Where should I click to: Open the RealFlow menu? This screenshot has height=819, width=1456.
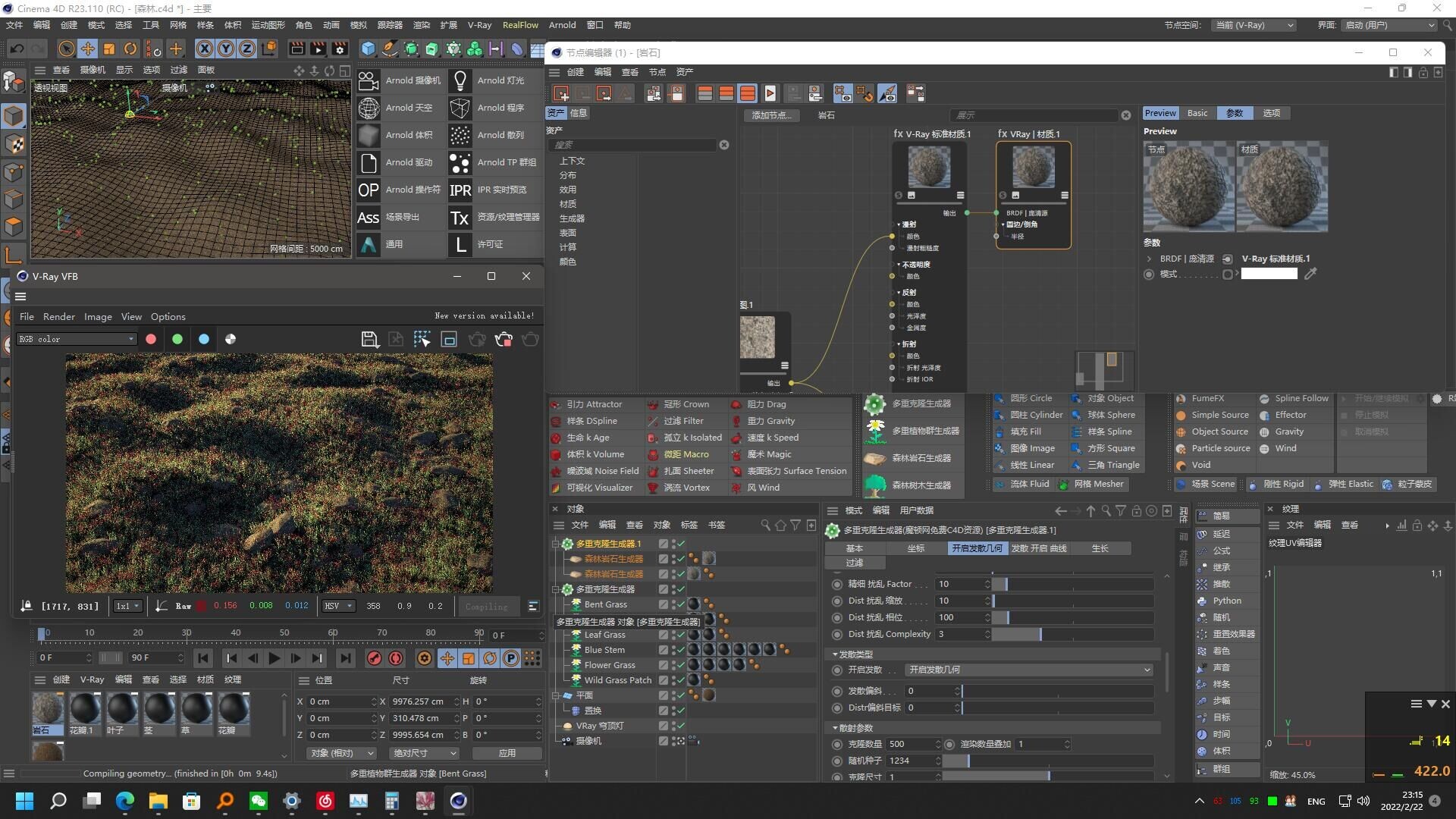[x=520, y=25]
